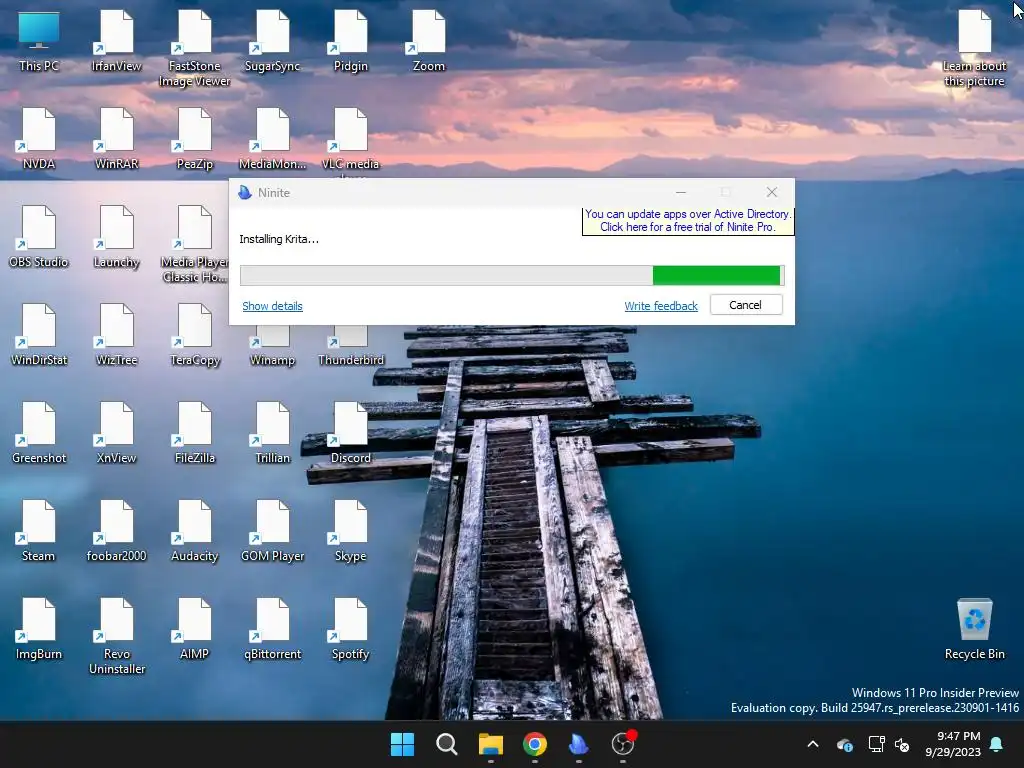Open Google Chrome from the taskbar

pyautogui.click(x=535, y=744)
